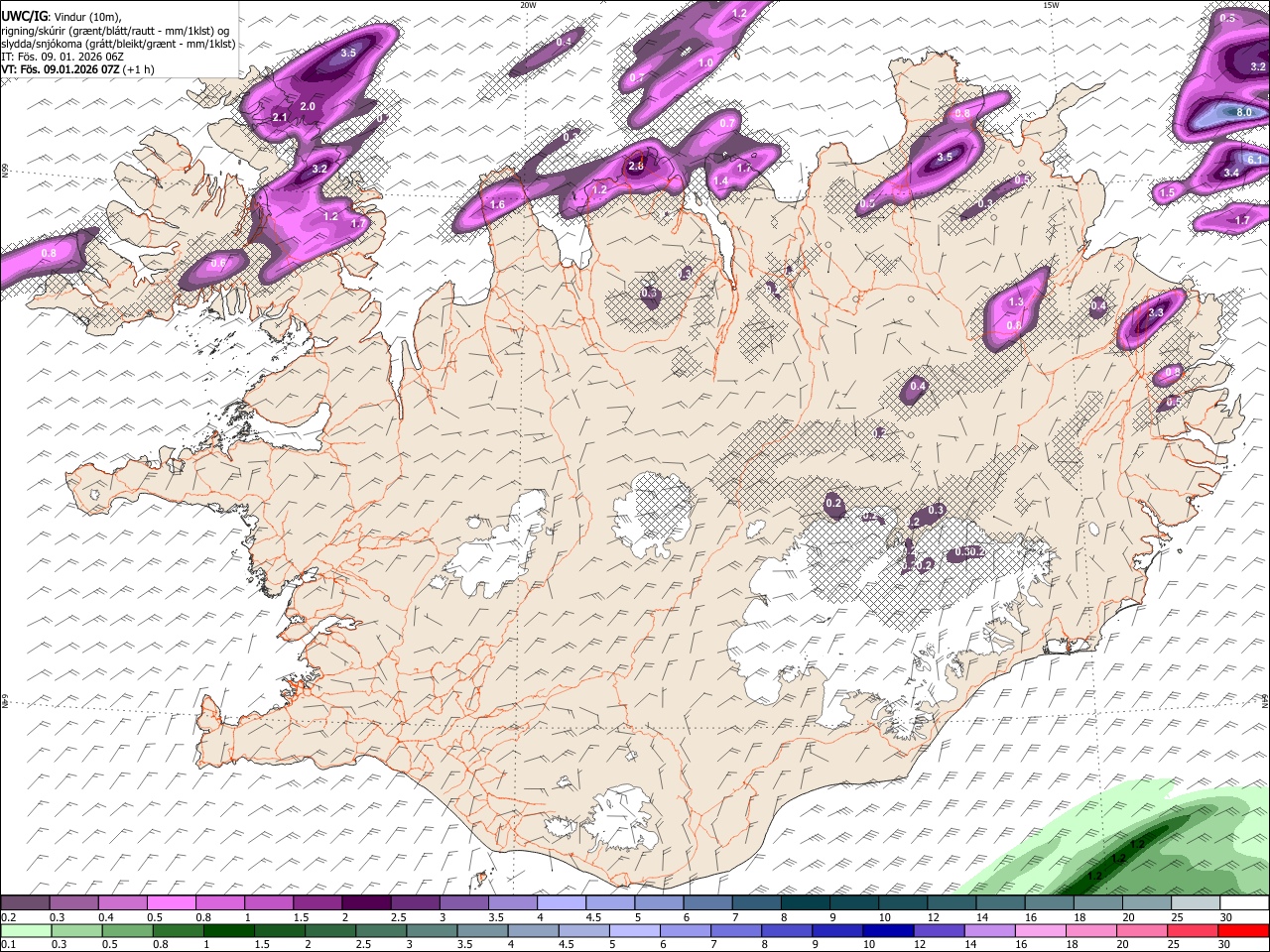Click the light pink 16 rain legend swatch

1041,930
